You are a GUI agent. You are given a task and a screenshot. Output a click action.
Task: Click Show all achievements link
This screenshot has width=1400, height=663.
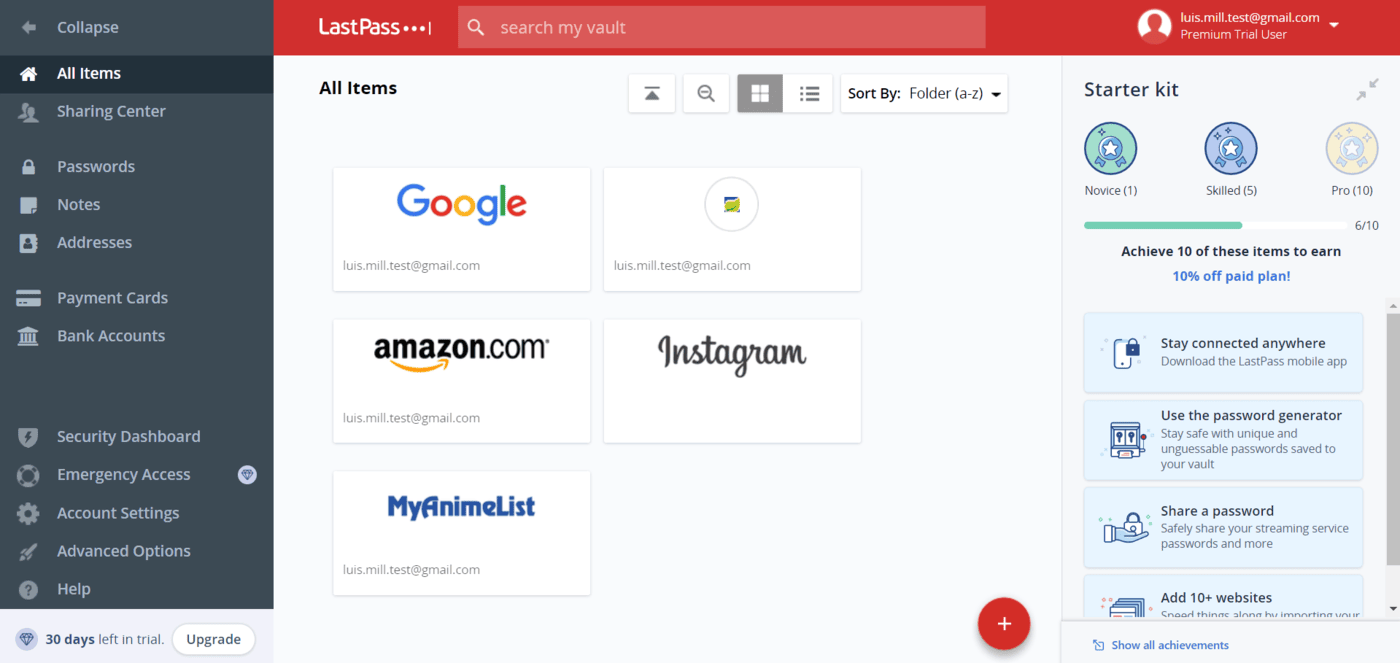click(x=1170, y=645)
